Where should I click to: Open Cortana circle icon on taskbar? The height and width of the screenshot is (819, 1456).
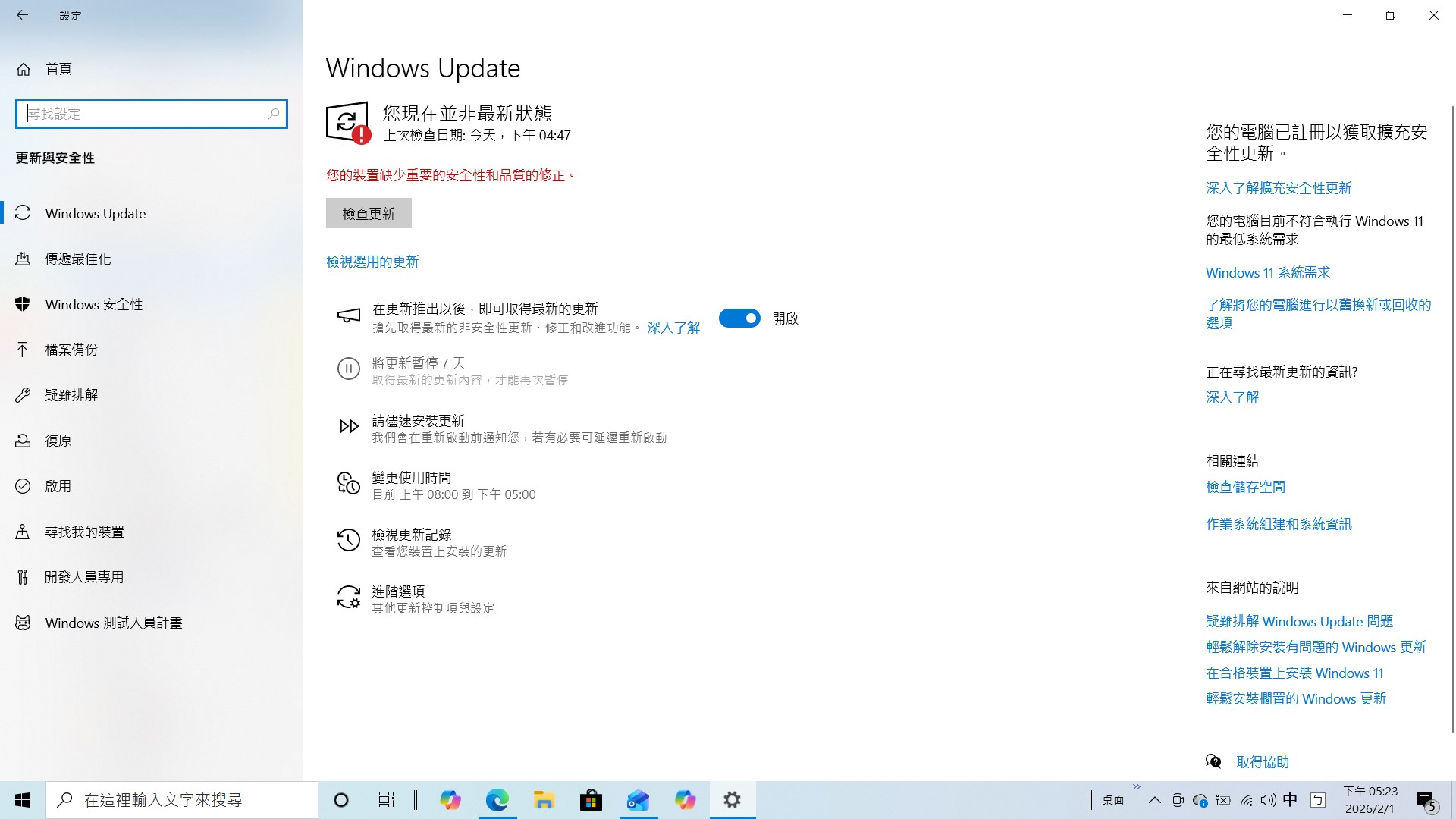[x=341, y=800]
